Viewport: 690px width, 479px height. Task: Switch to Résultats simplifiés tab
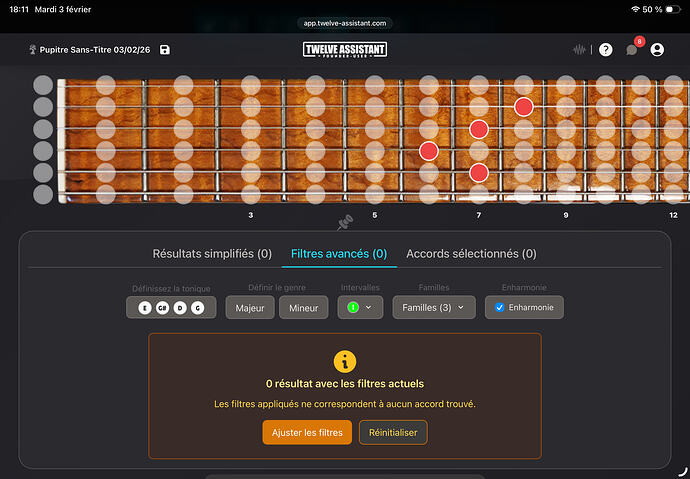pyautogui.click(x=212, y=254)
